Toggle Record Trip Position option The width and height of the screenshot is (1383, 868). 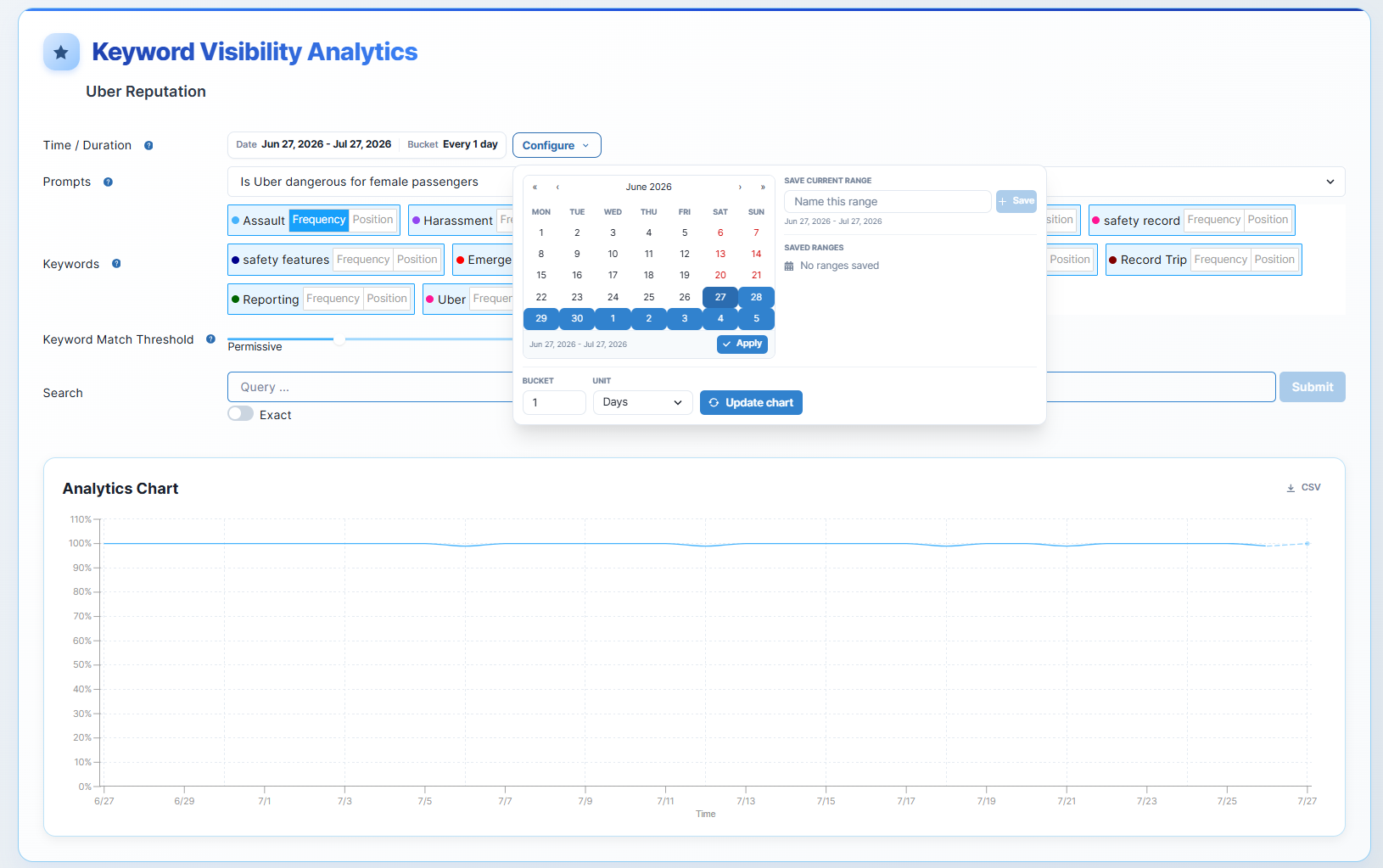pos(1274,260)
